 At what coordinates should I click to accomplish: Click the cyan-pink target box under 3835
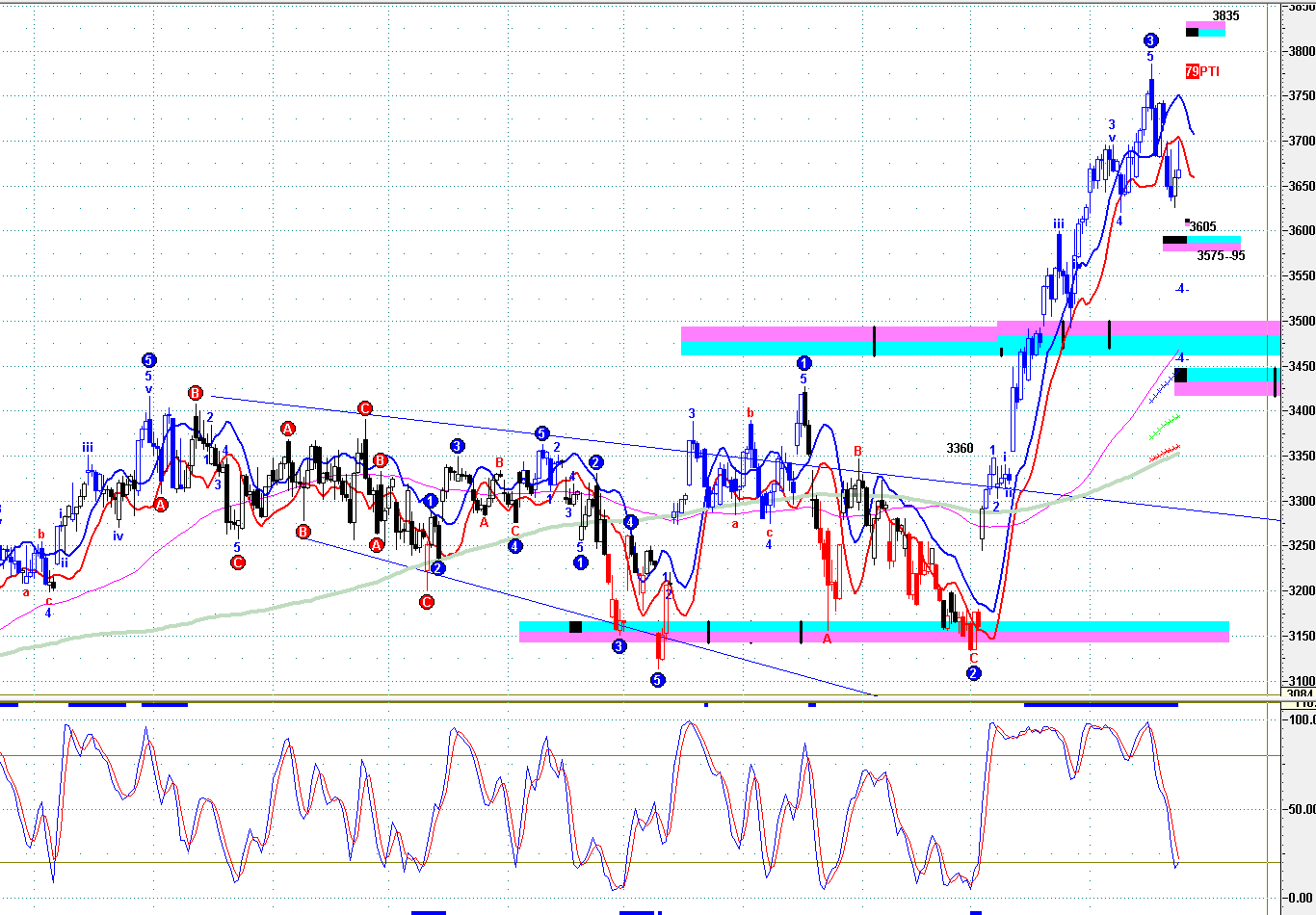point(1205,29)
